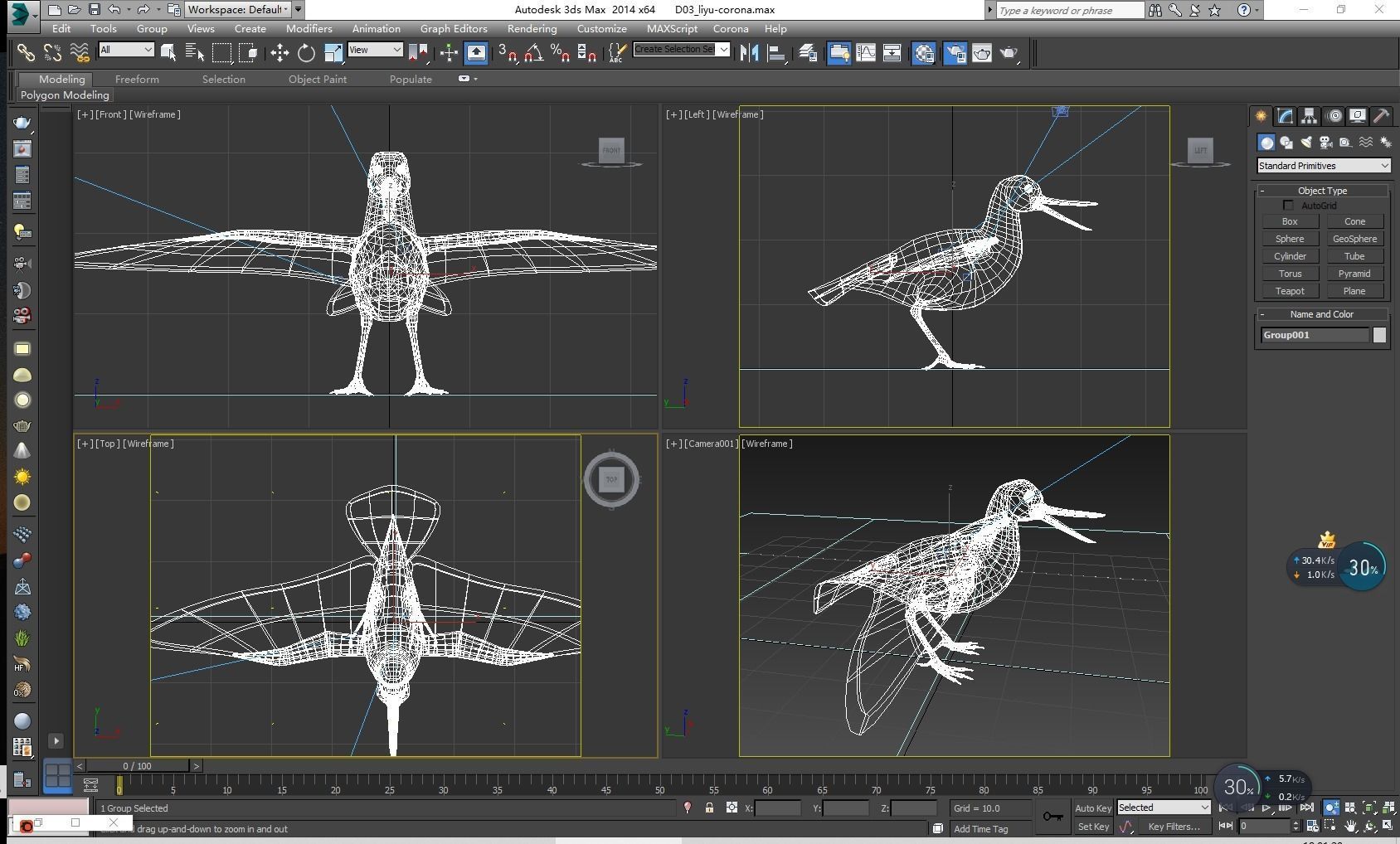This screenshot has width=1400, height=844.
Task: Select the Shapes creation category
Action: pyautogui.click(x=1286, y=142)
